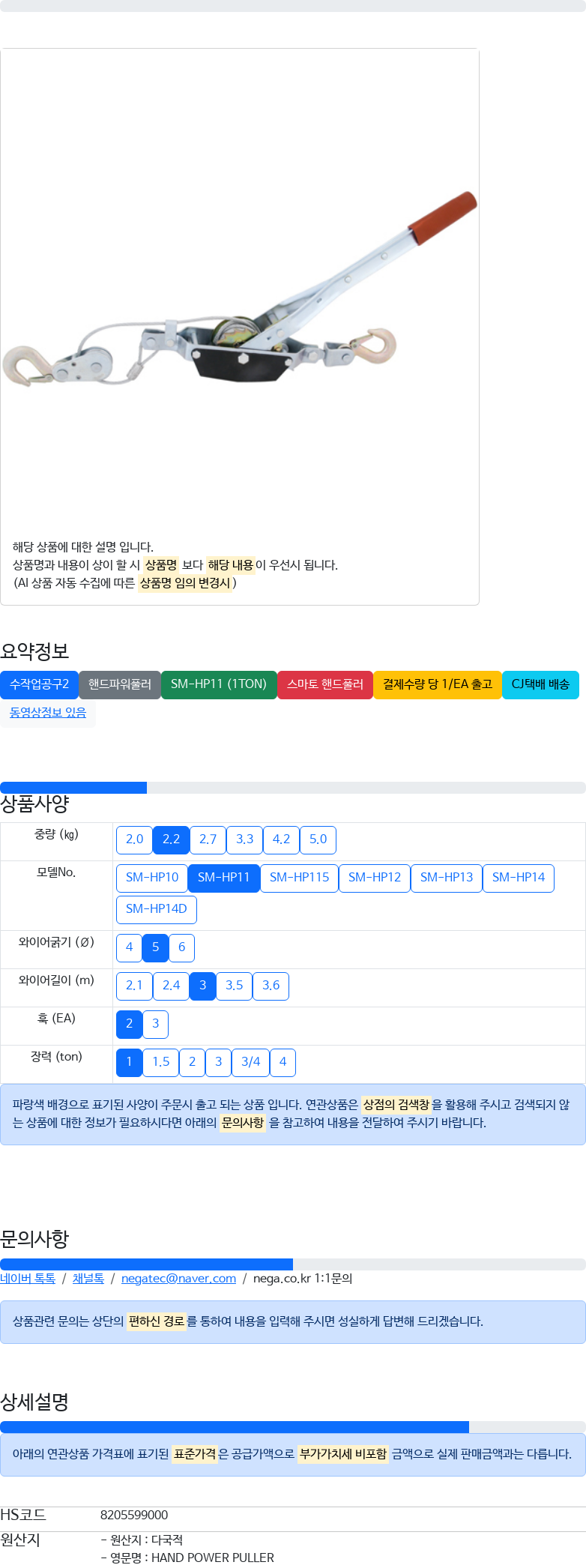
Task: Open the 네이버 톡톡 inquiry link
Action: tap(28, 1278)
